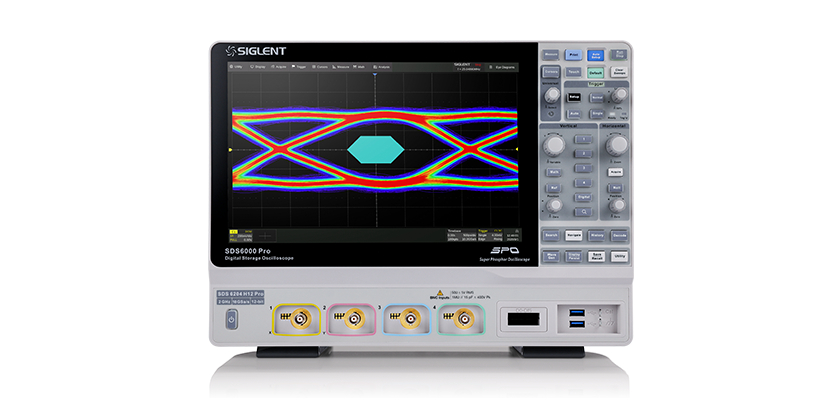Click the horizontal timebase knob
839x398 pixels.
pyautogui.click(x=617, y=145)
